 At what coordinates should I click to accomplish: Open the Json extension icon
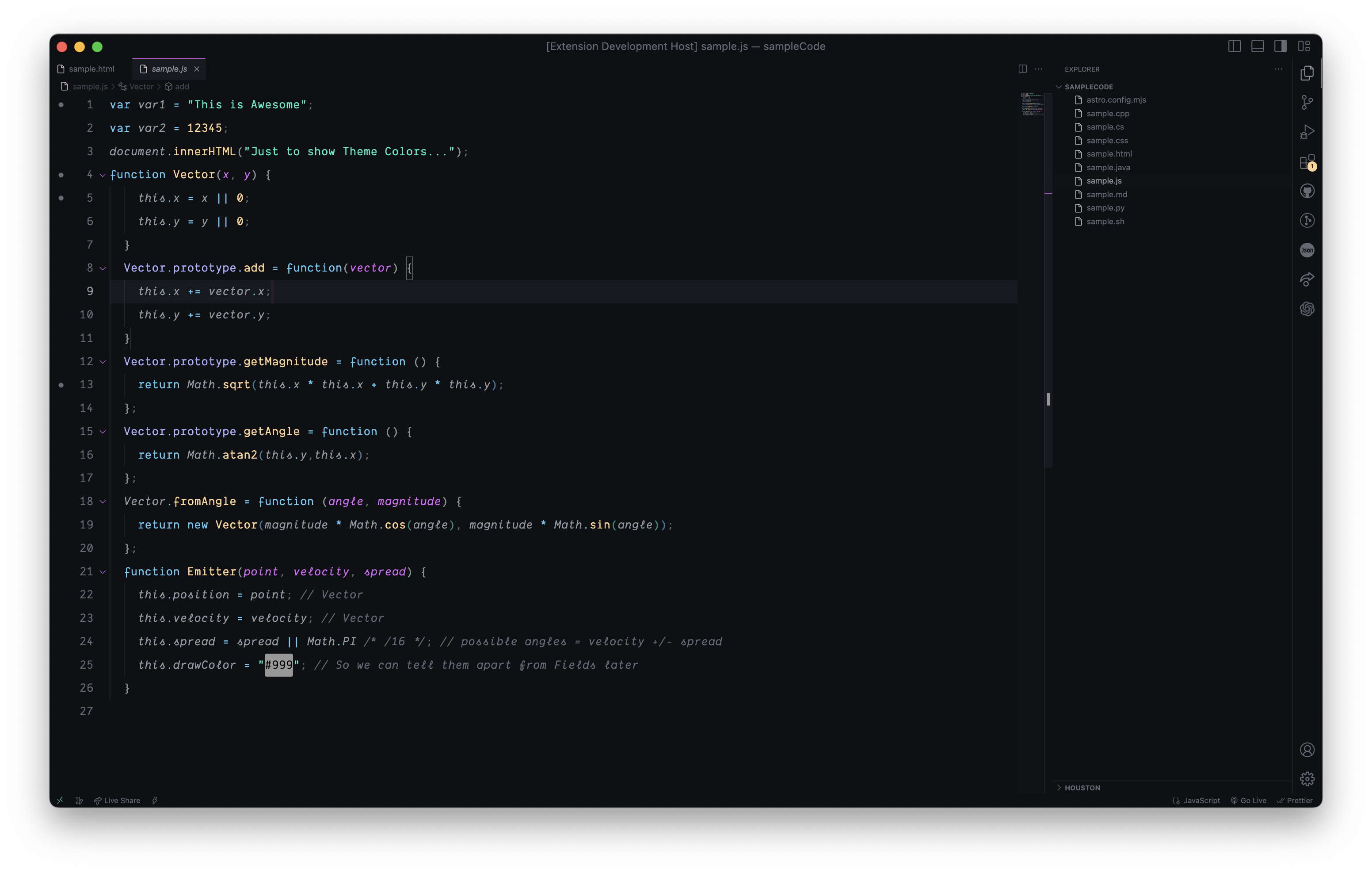(1307, 250)
